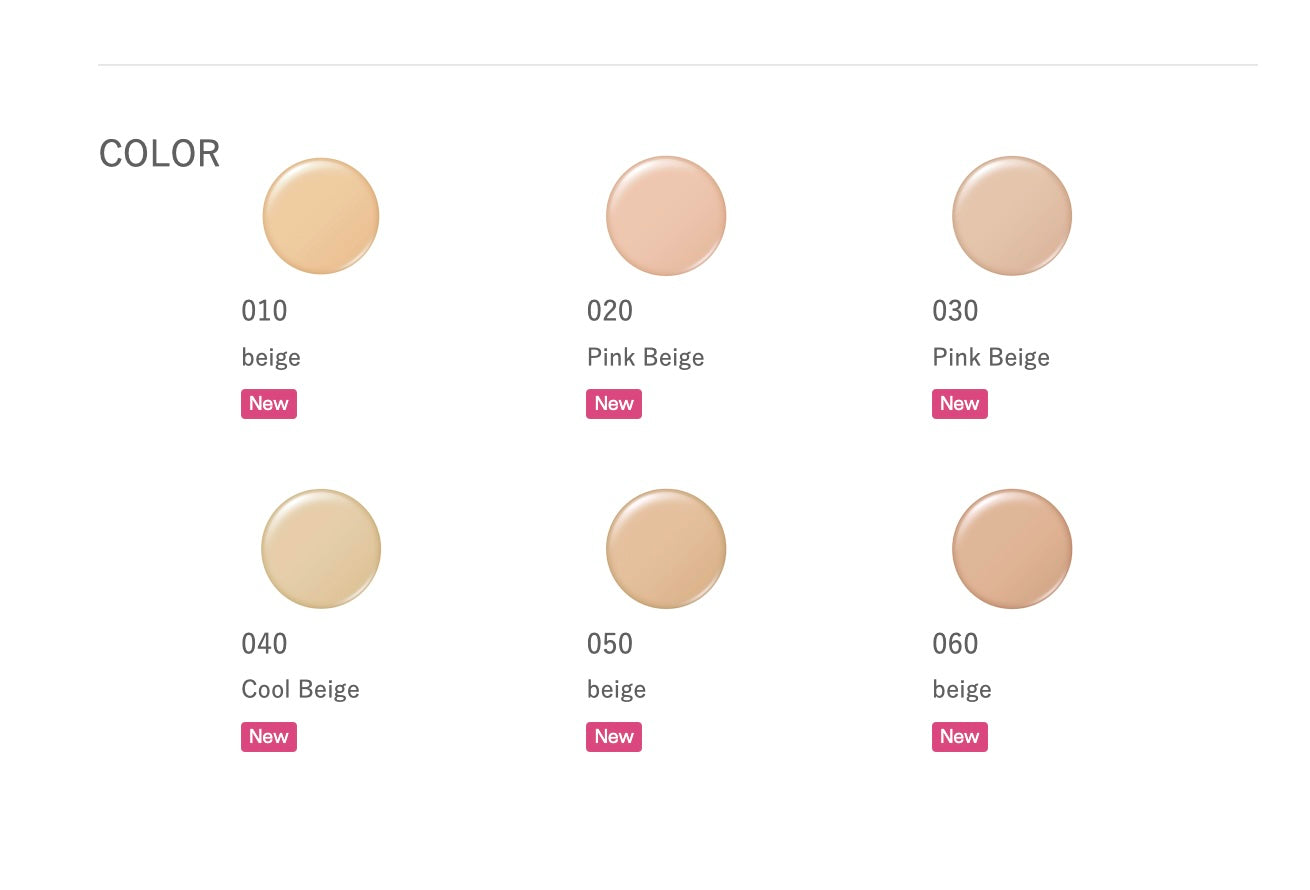Select the 040 Cool Beige swatch

tap(321, 549)
